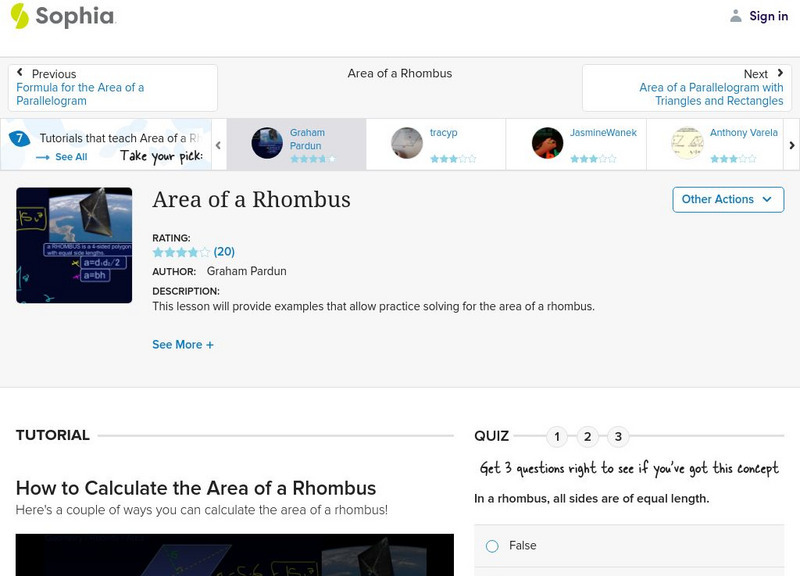Click the JasmineWanek star rating

click(593, 159)
